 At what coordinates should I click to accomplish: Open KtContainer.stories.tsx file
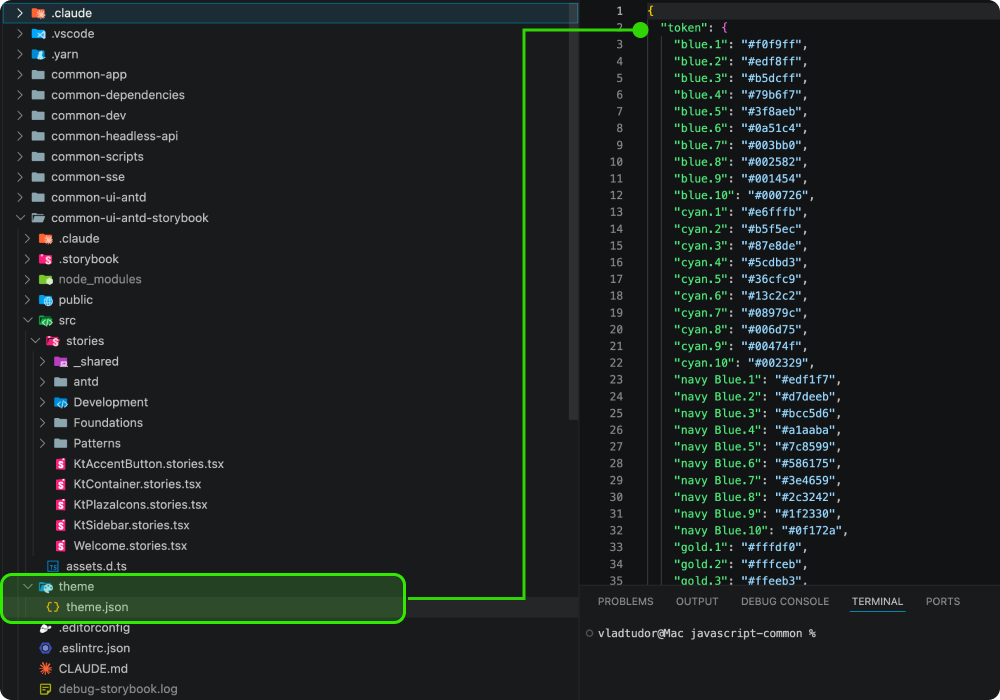(137, 485)
